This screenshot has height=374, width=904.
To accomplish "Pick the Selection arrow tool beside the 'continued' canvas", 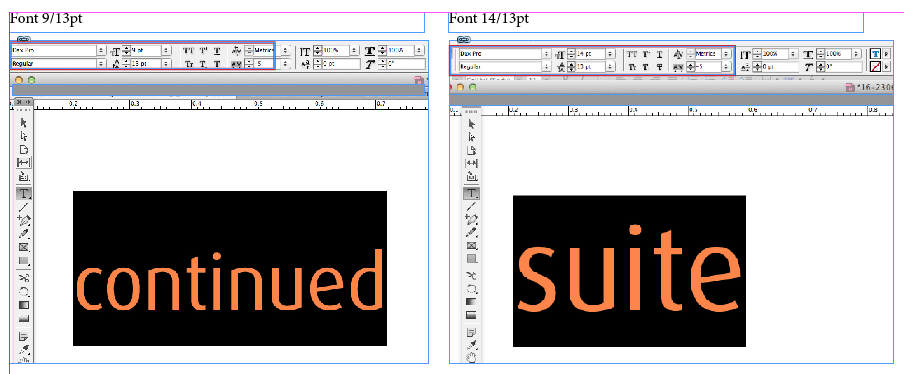I will tap(24, 122).
